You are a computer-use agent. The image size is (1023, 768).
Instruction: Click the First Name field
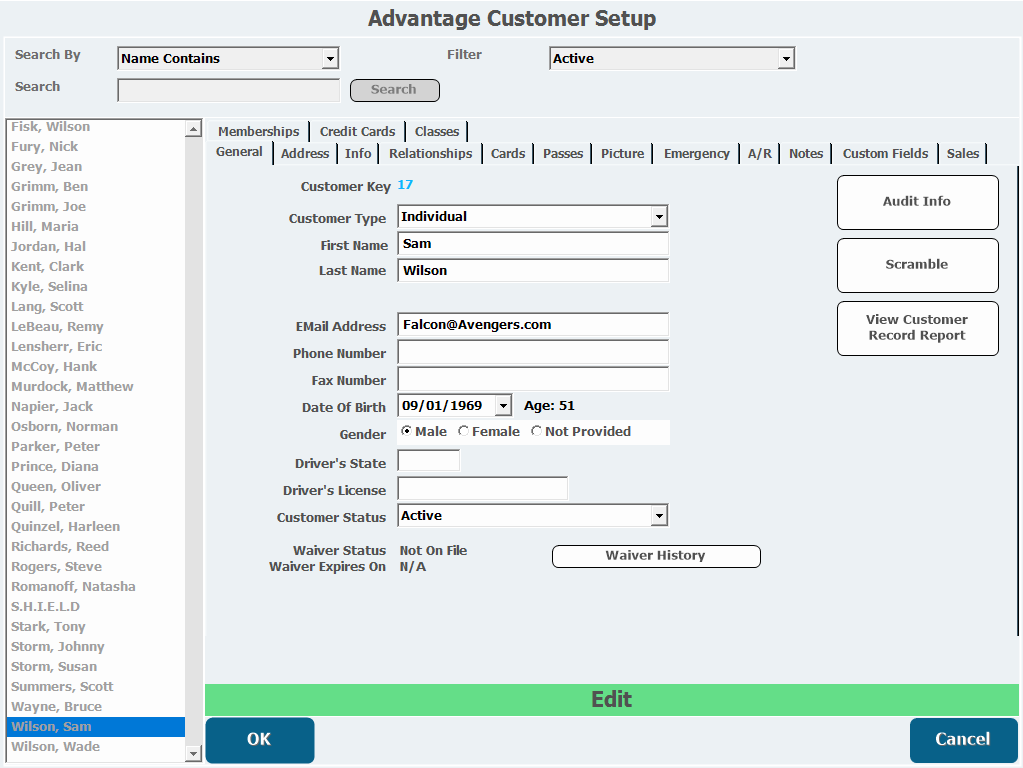(x=532, y=244)
